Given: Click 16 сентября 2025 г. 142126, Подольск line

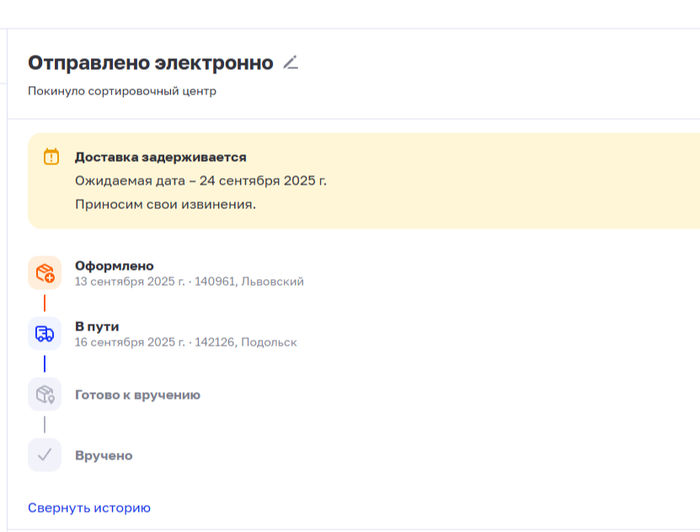Looking at the screenshot, I should 186,342.
